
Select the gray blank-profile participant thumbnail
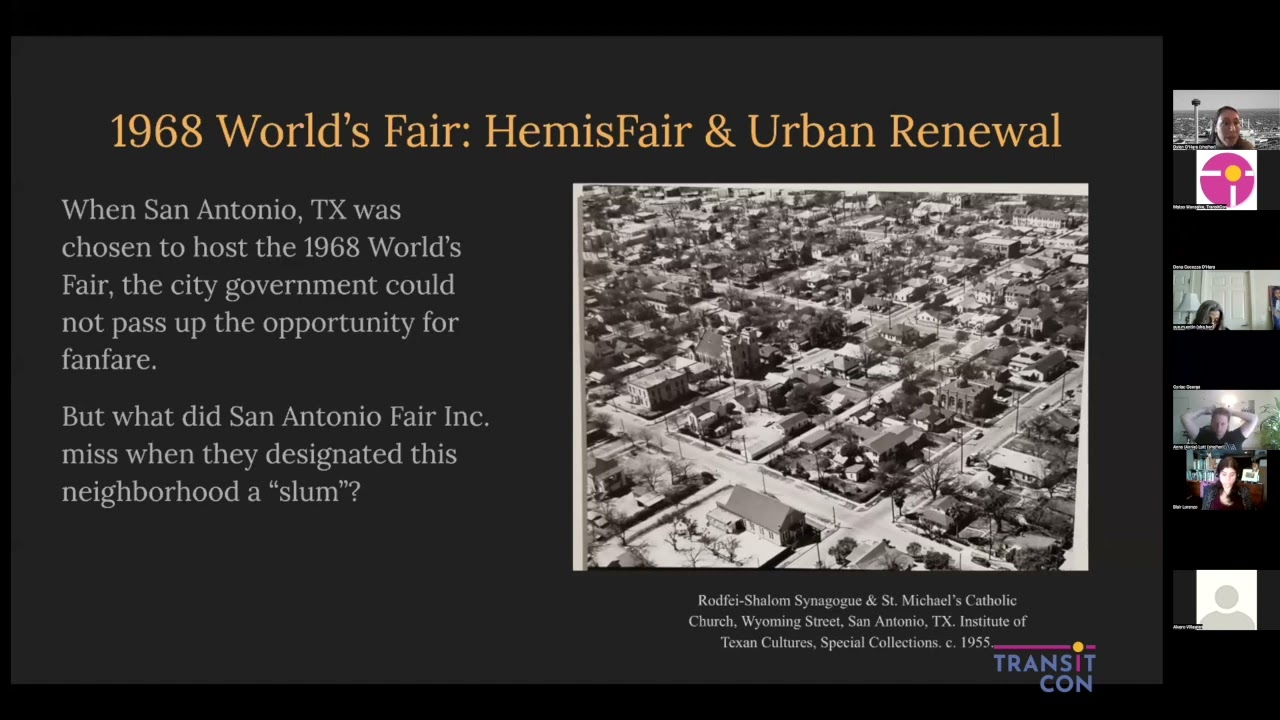(x=1226, y=600)
